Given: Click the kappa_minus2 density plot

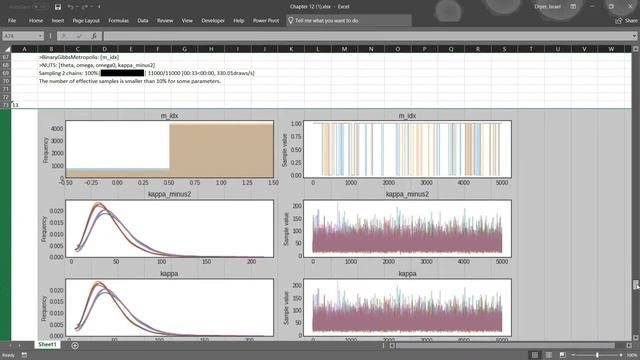Looking at the screenshot, I should click(x=169, y=228).
